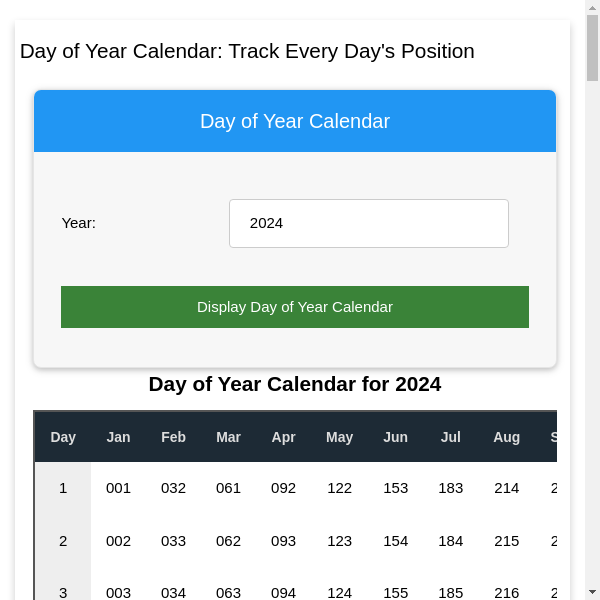Click the scrollbar down arrow
The image size is (600, 600).
592,592
